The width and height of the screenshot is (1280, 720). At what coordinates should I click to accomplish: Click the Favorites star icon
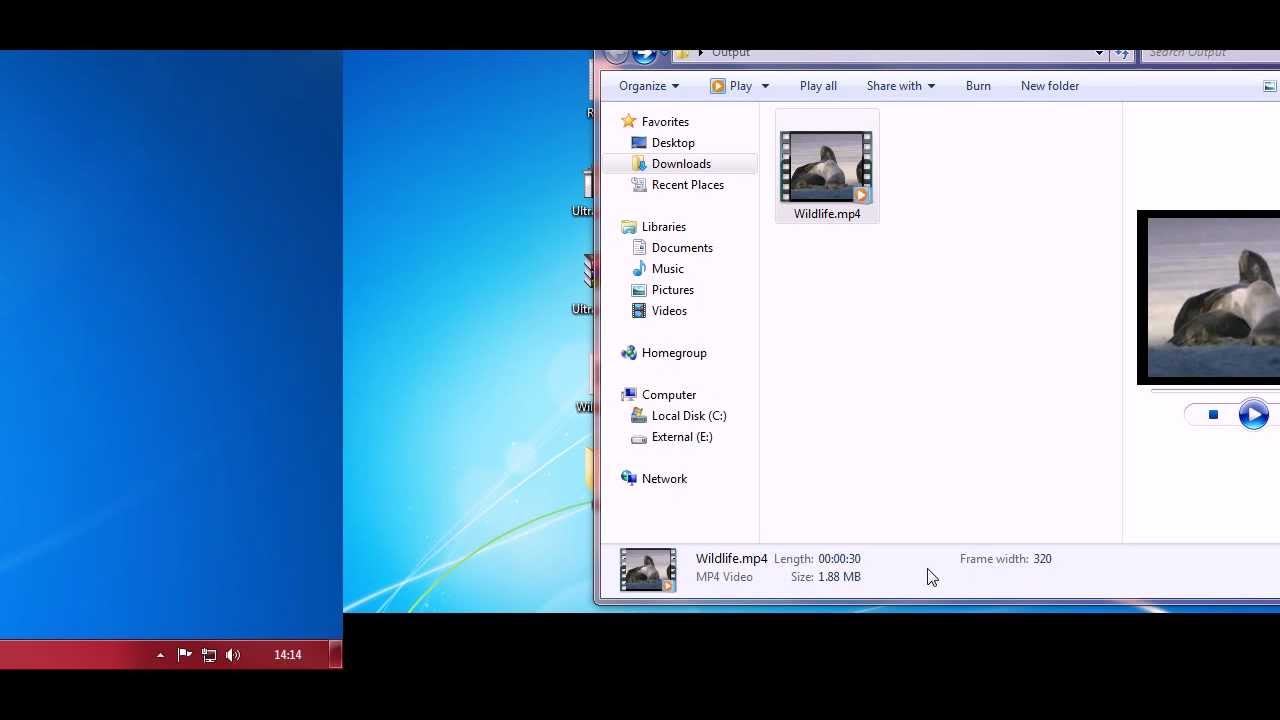pyautogui.click(x=628, y=122)
